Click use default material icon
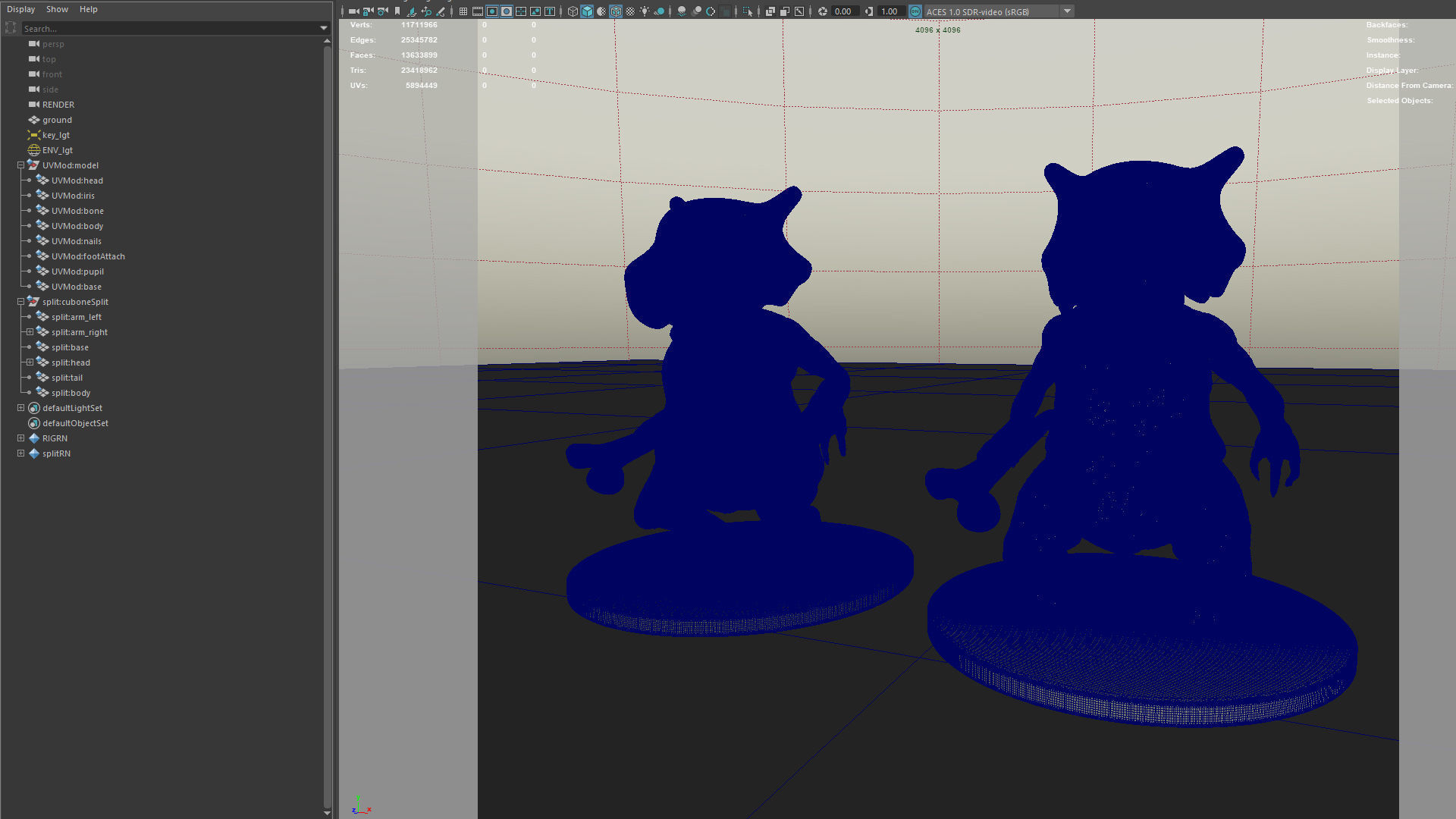This screenshot has width=1456, height=819. (601, 11)
